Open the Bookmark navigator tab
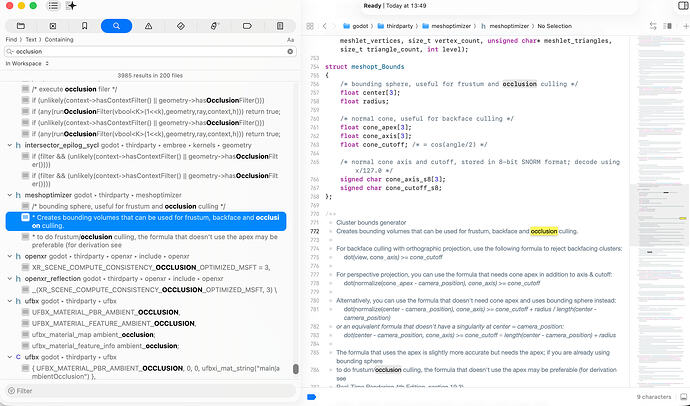 pos(84,26)
